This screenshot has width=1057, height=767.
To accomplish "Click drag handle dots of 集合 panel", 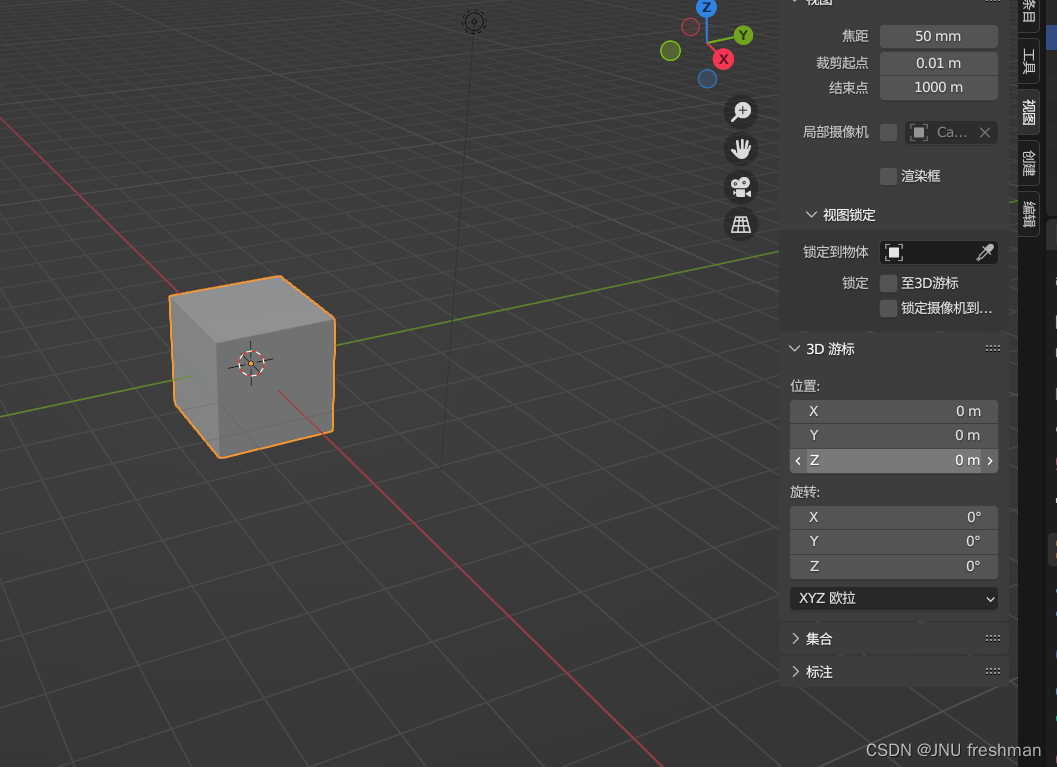I will pyautogui.click(x=992, y=638).
